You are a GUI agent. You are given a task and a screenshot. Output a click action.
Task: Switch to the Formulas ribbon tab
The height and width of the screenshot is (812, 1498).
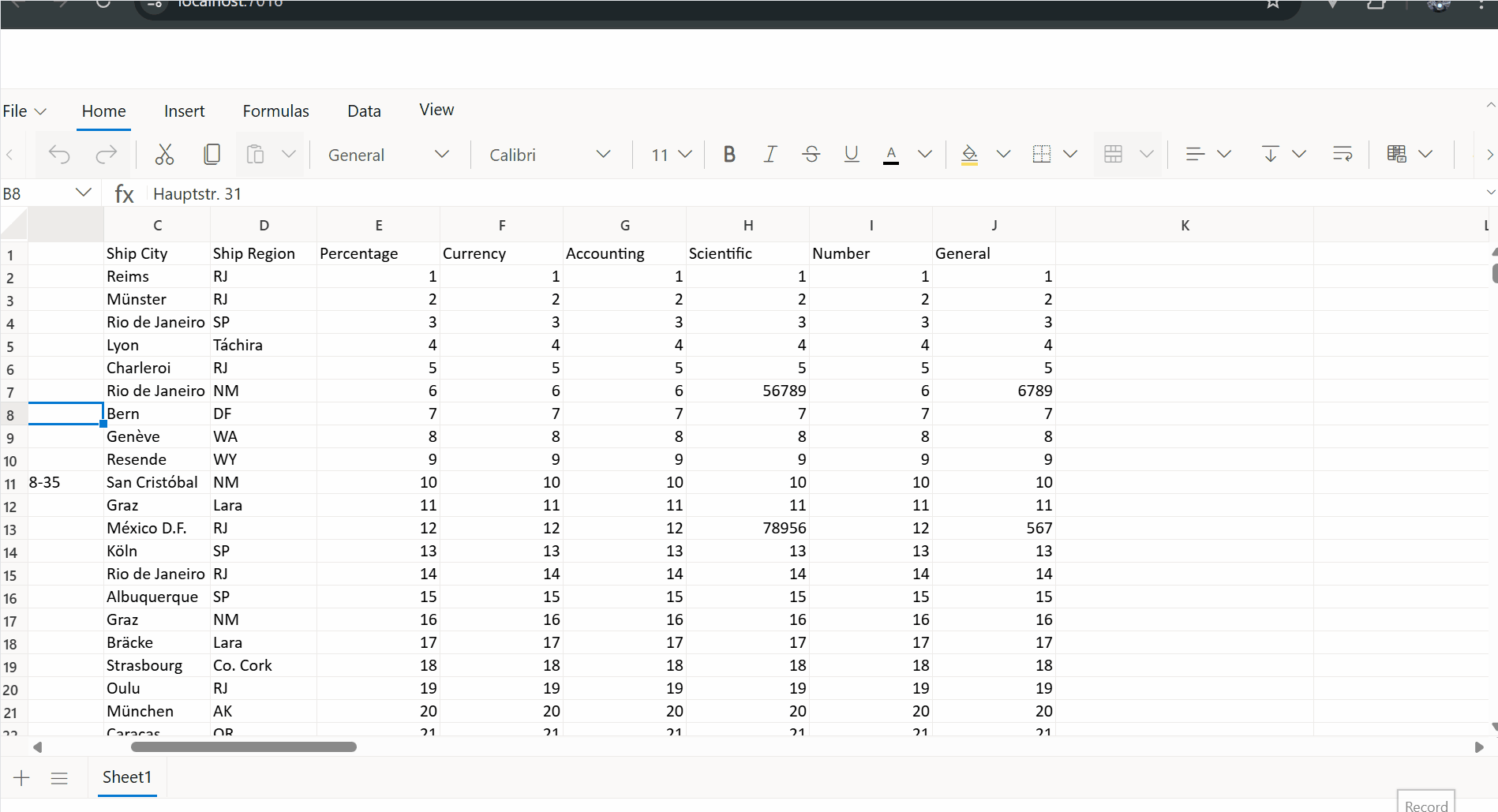click(x=275, y=110)
